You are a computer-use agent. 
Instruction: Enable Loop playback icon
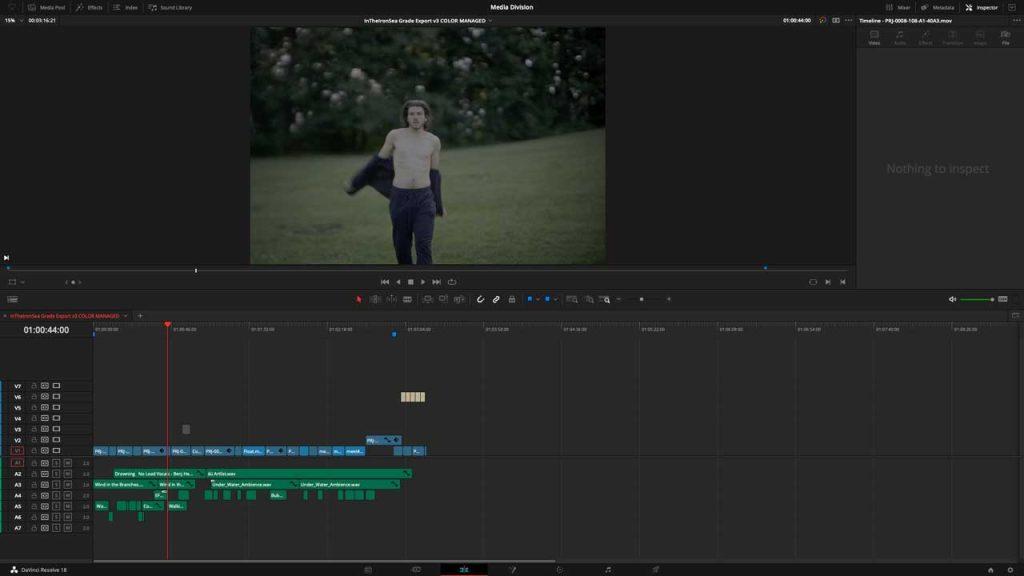(452, 282)
